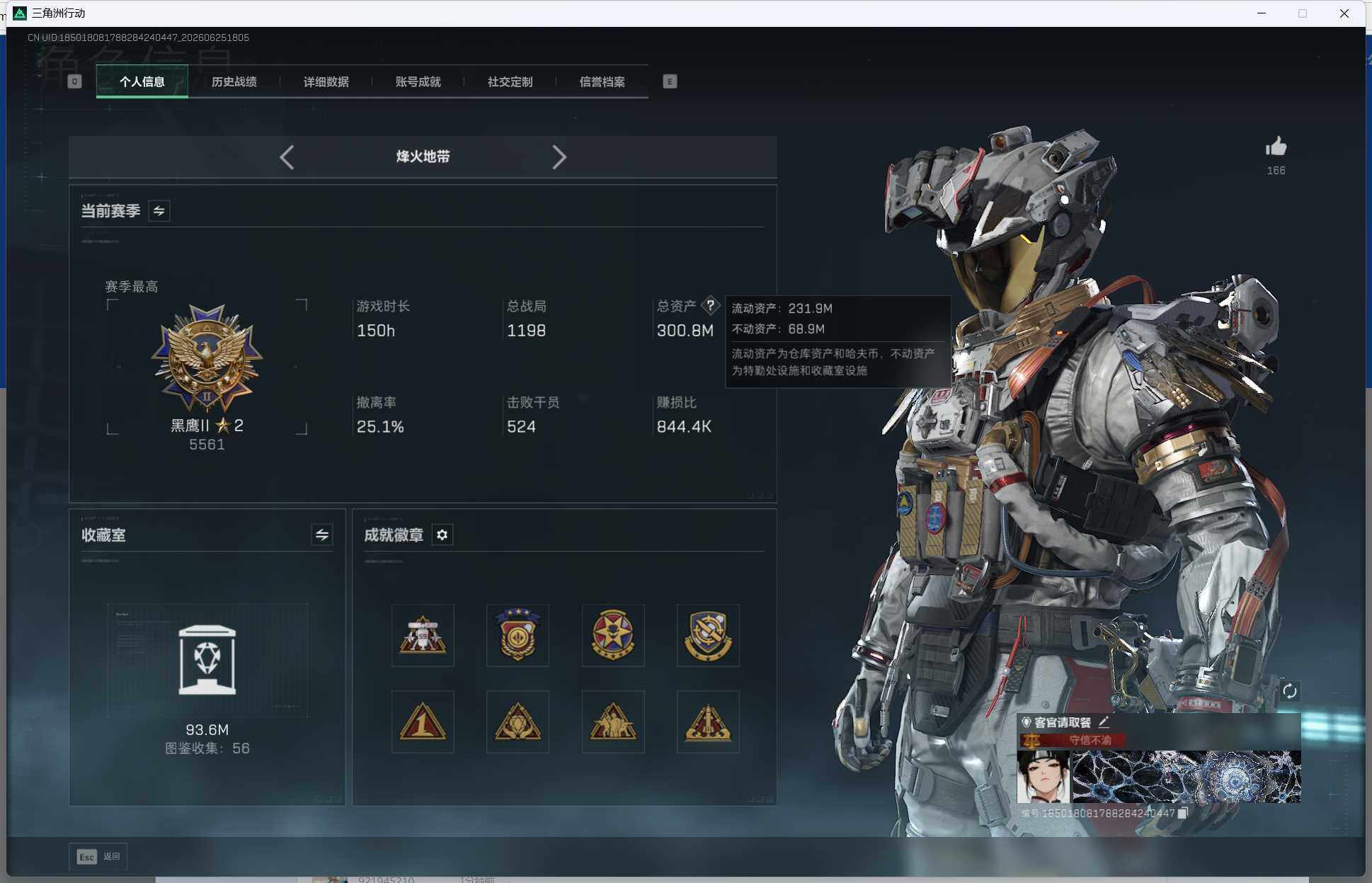
Task: Copy the player ID number icon
Action: pos(1182,813)
